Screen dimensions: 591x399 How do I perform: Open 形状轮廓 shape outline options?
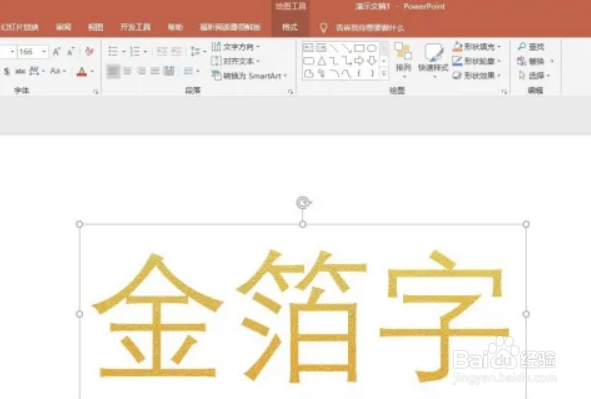click(x=477, y=61)
